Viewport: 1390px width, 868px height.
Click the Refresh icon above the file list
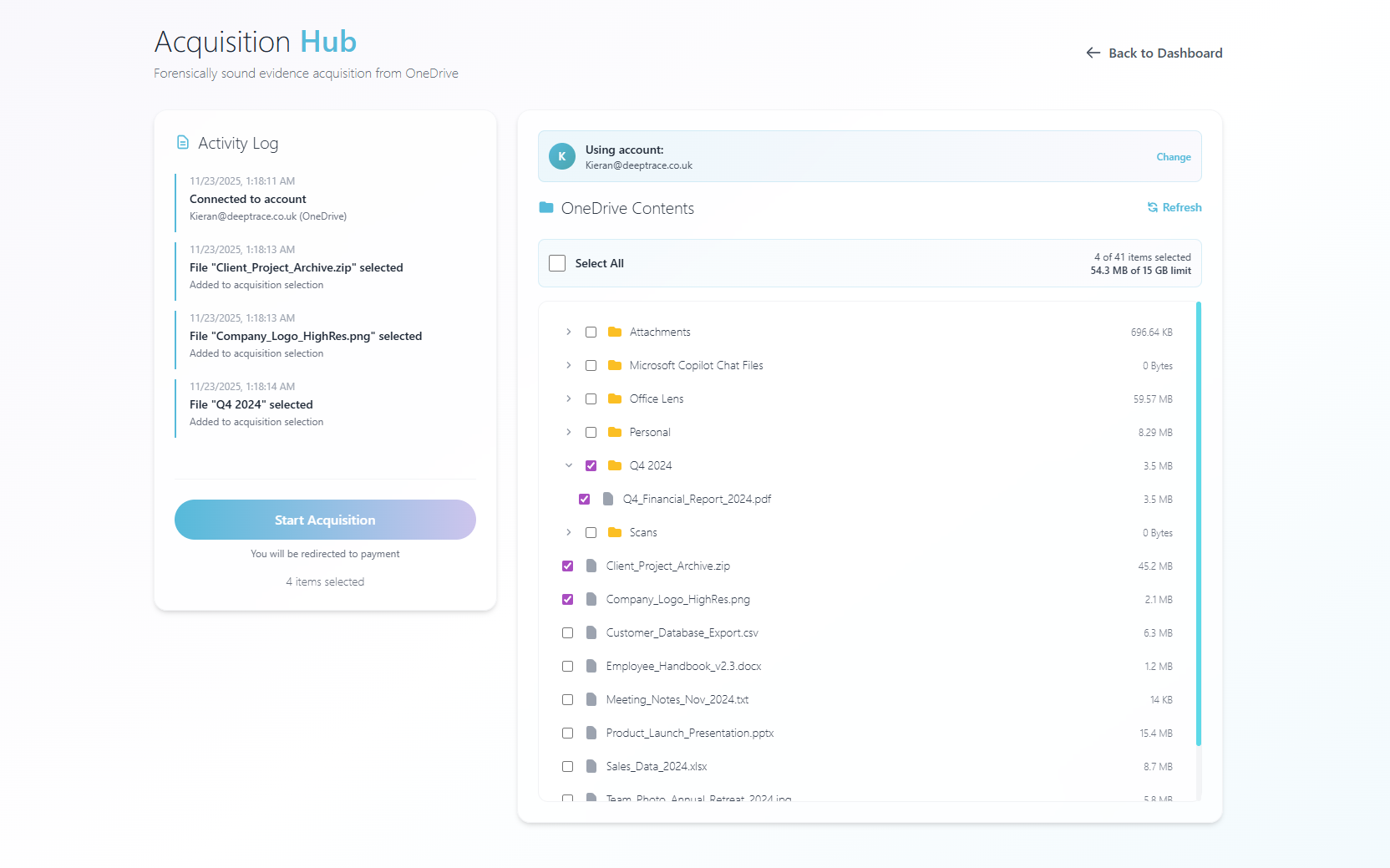pyautogui.click(x=1154, y=207)
